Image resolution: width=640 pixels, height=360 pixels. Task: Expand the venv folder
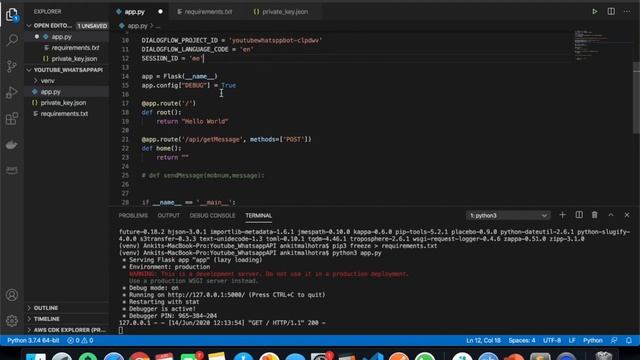pyautogui.click(x=47, y=81)
